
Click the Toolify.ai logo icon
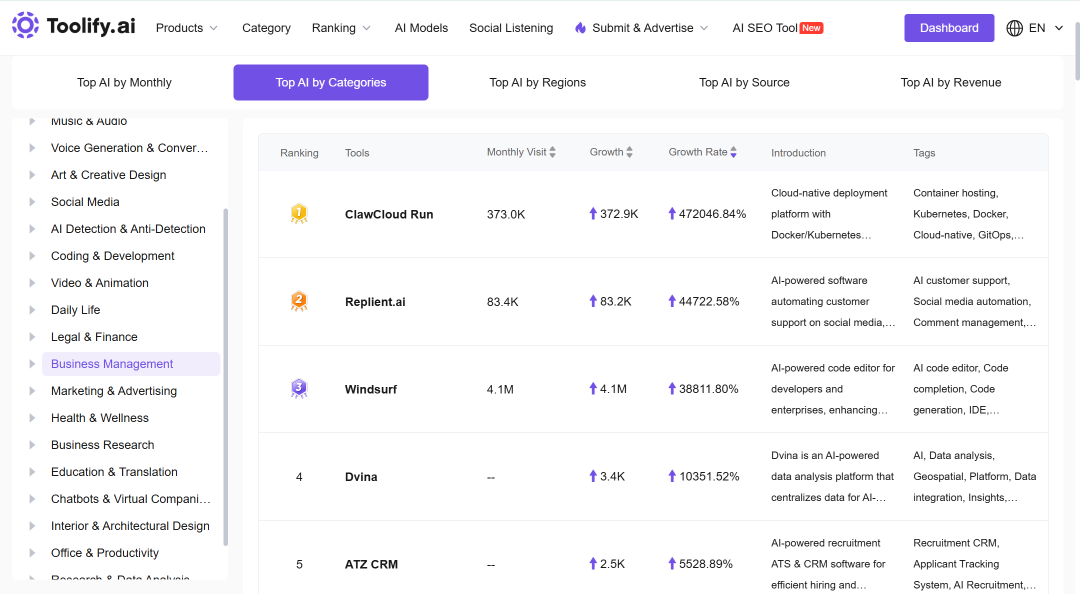25,25
